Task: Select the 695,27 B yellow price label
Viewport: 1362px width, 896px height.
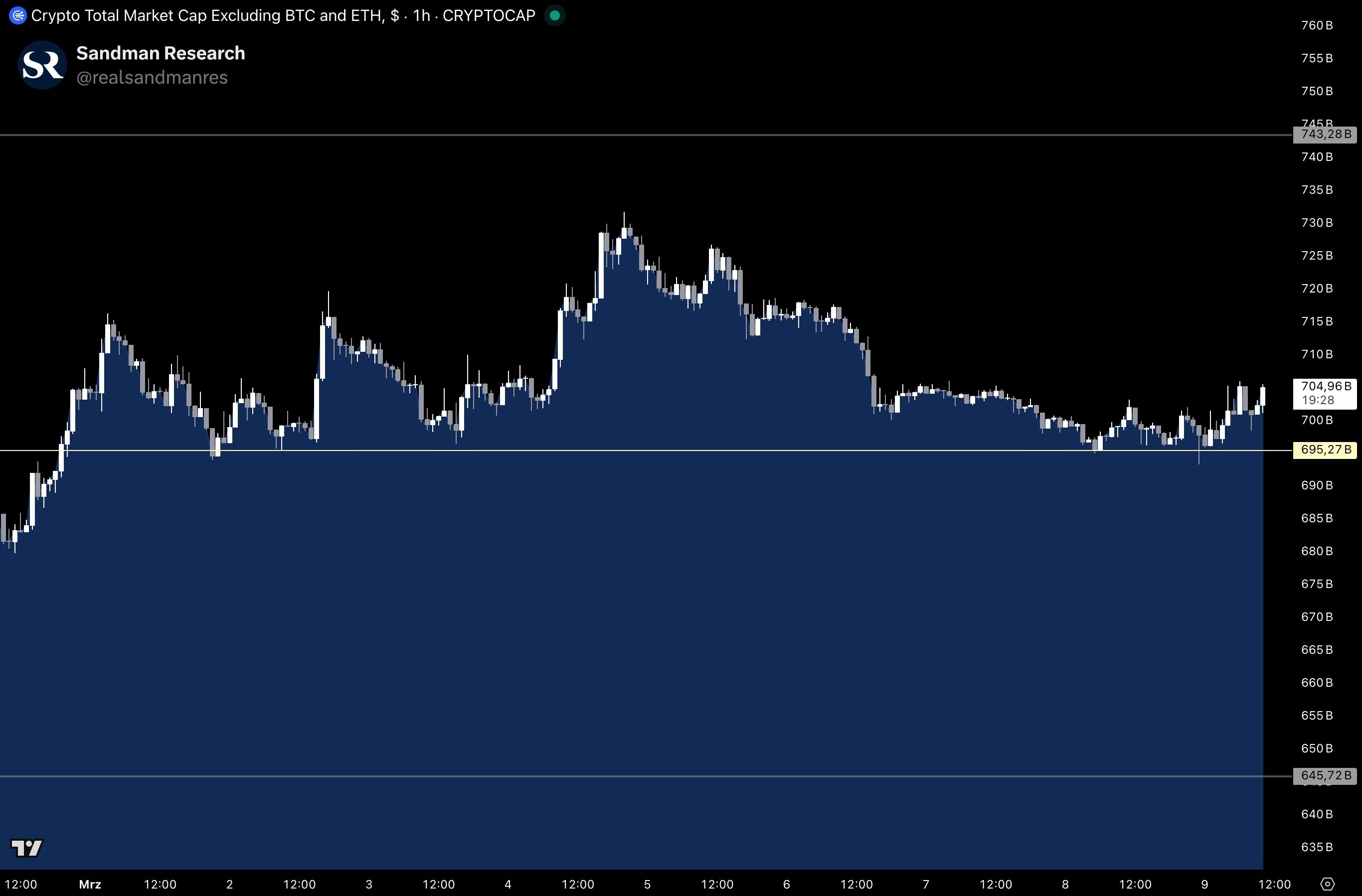Action: [x=1326, y=449]
